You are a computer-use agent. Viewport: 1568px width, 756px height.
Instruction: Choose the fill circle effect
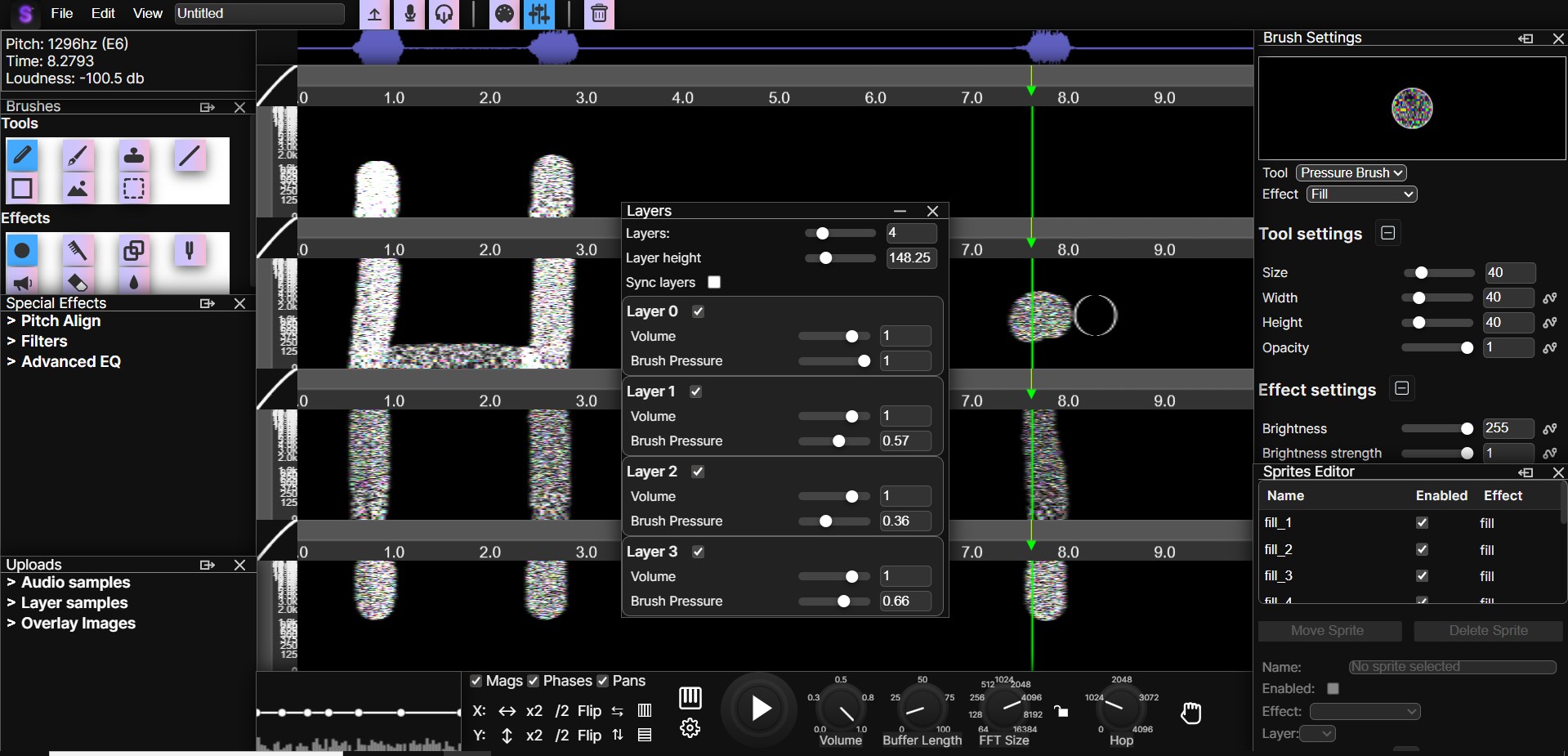coord(22,250)
